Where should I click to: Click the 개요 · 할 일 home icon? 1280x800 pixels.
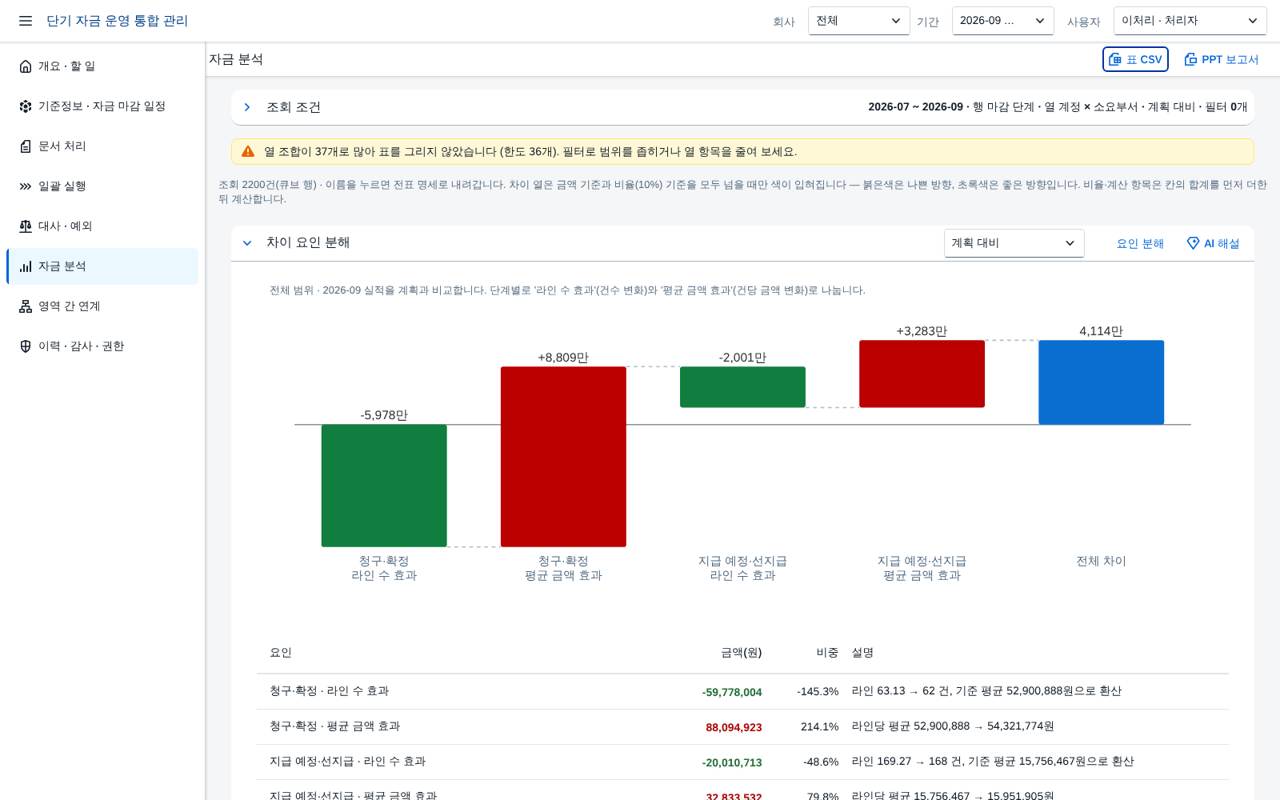(x=26, y=66)
